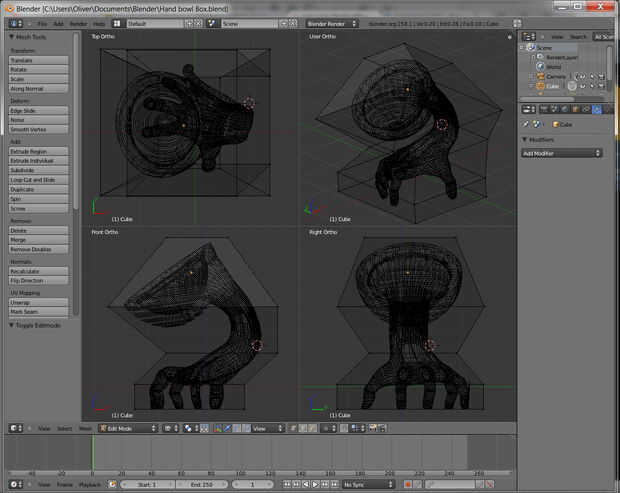Click the outliner editor type icon
Viewport: 620px width, 493px height.
tap(527, 36)
